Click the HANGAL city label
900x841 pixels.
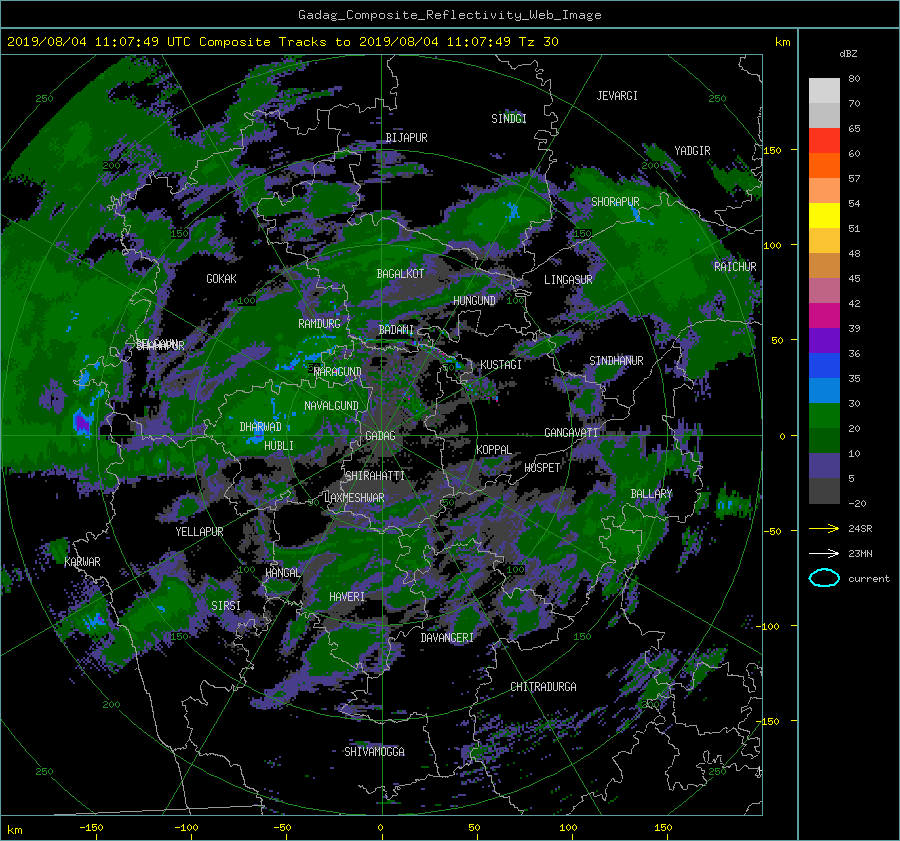tap(283, 573)
